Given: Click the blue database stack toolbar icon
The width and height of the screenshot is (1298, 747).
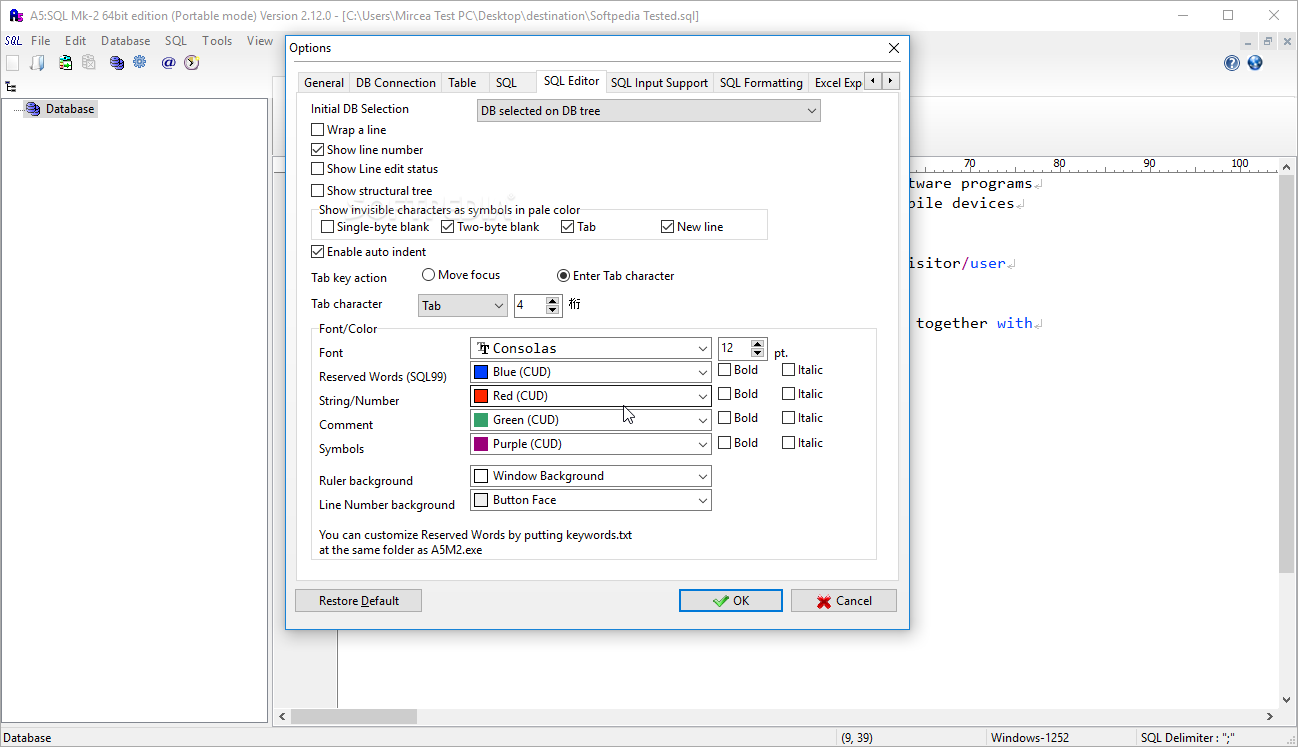Looking at the screenshot, I should [117, 63].
